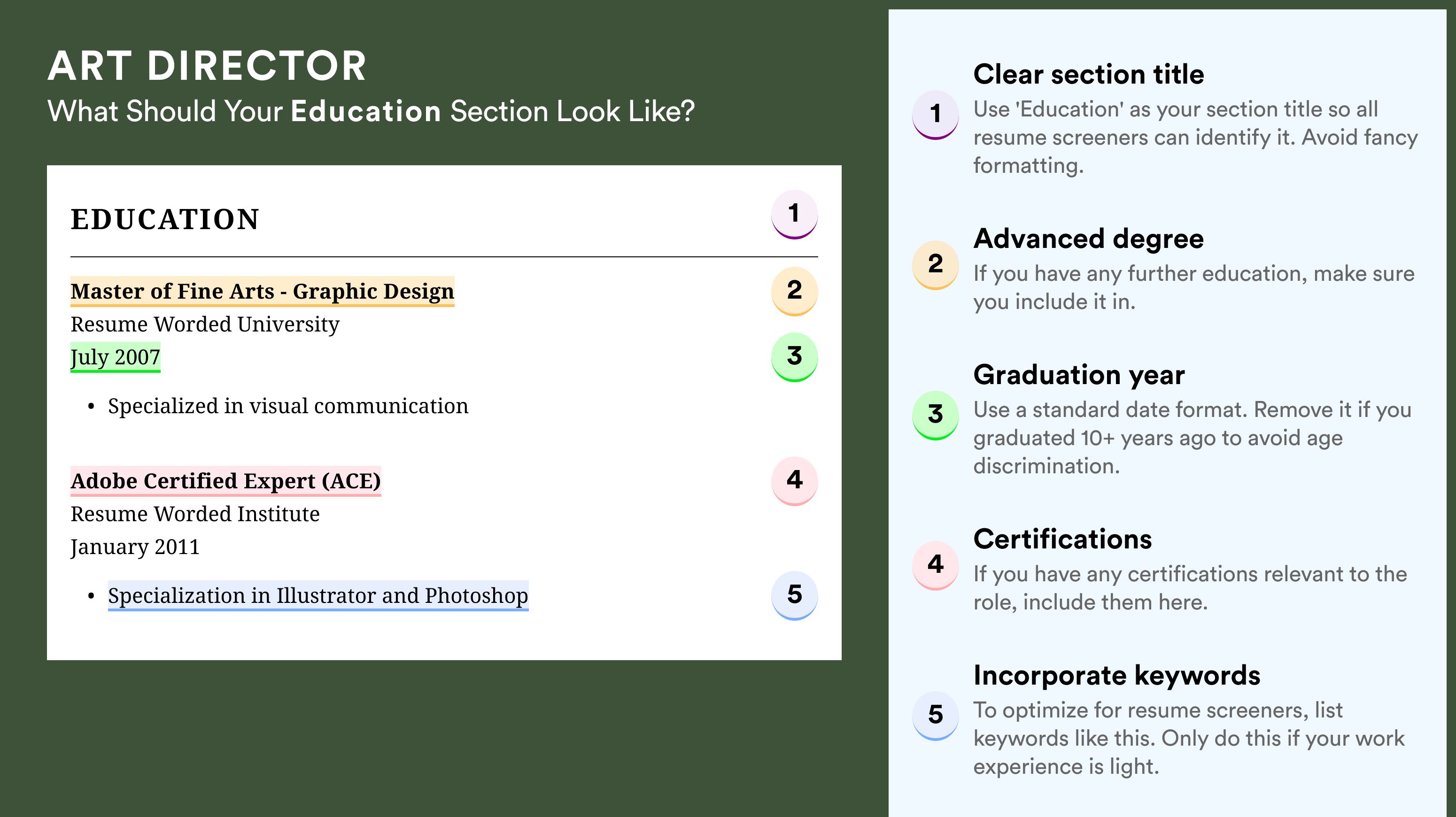Viewport: 1456px width, 817px height.
Task: Click badge 3 next to Graduation year
Action: coord(935,415)
